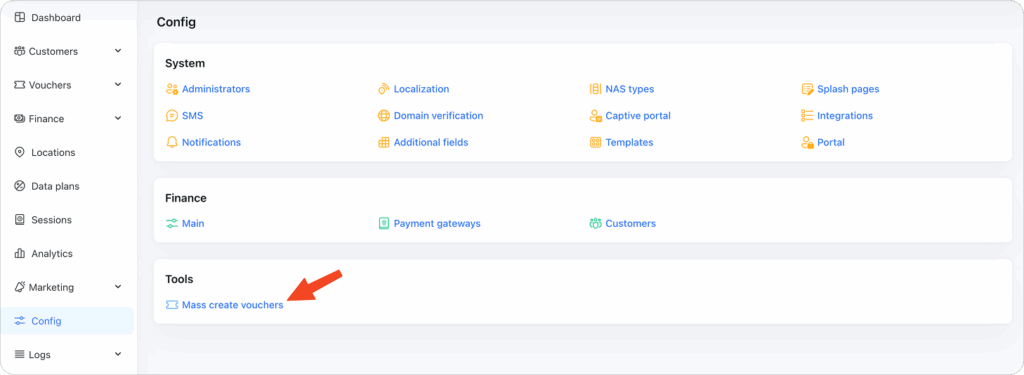Image resolution: width=1024 pixels, height=375 pixels.
Task: Click the Payment gateways icon
Action: [383, 223]
